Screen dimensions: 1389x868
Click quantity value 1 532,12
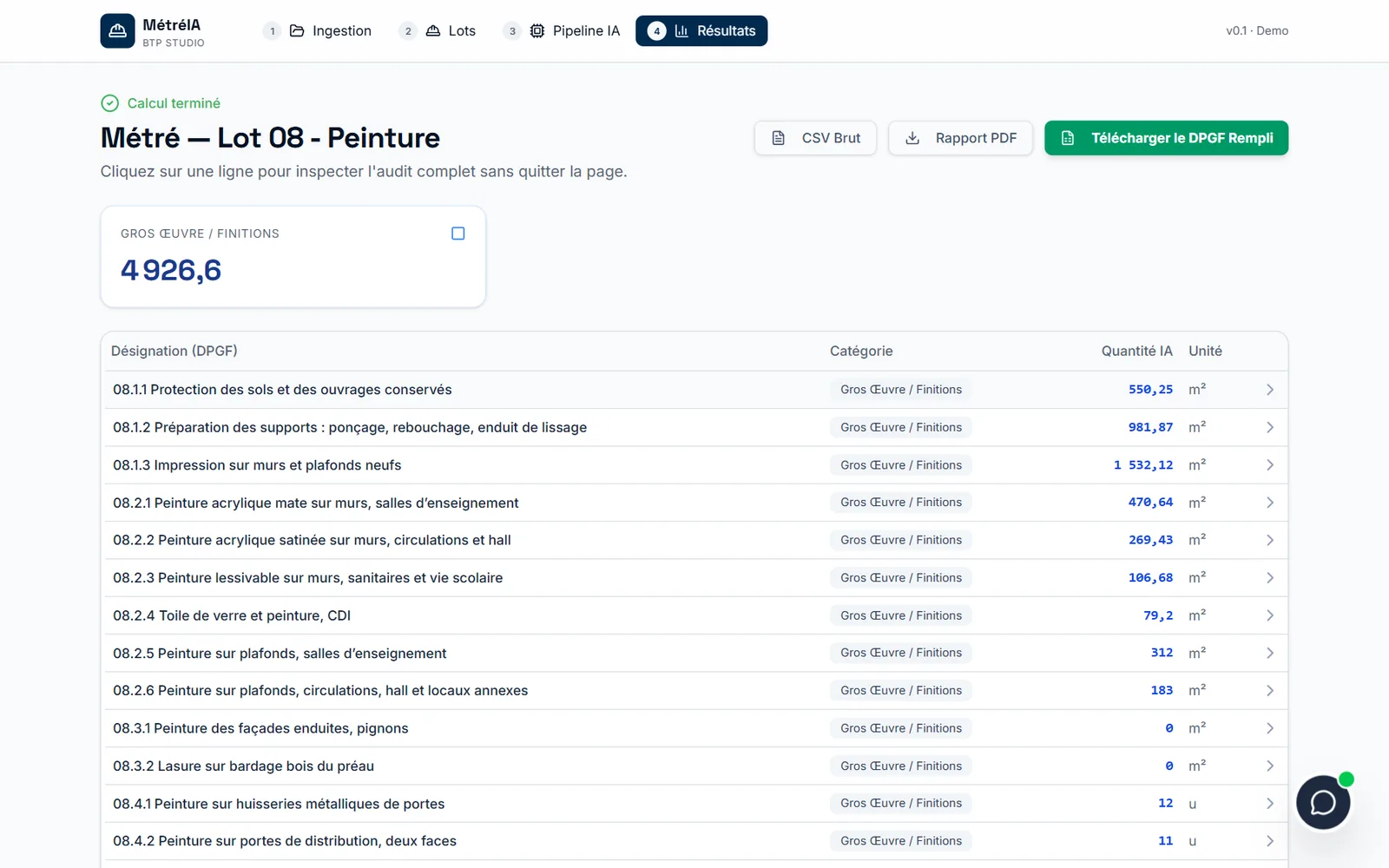[x=1143, y=465]
